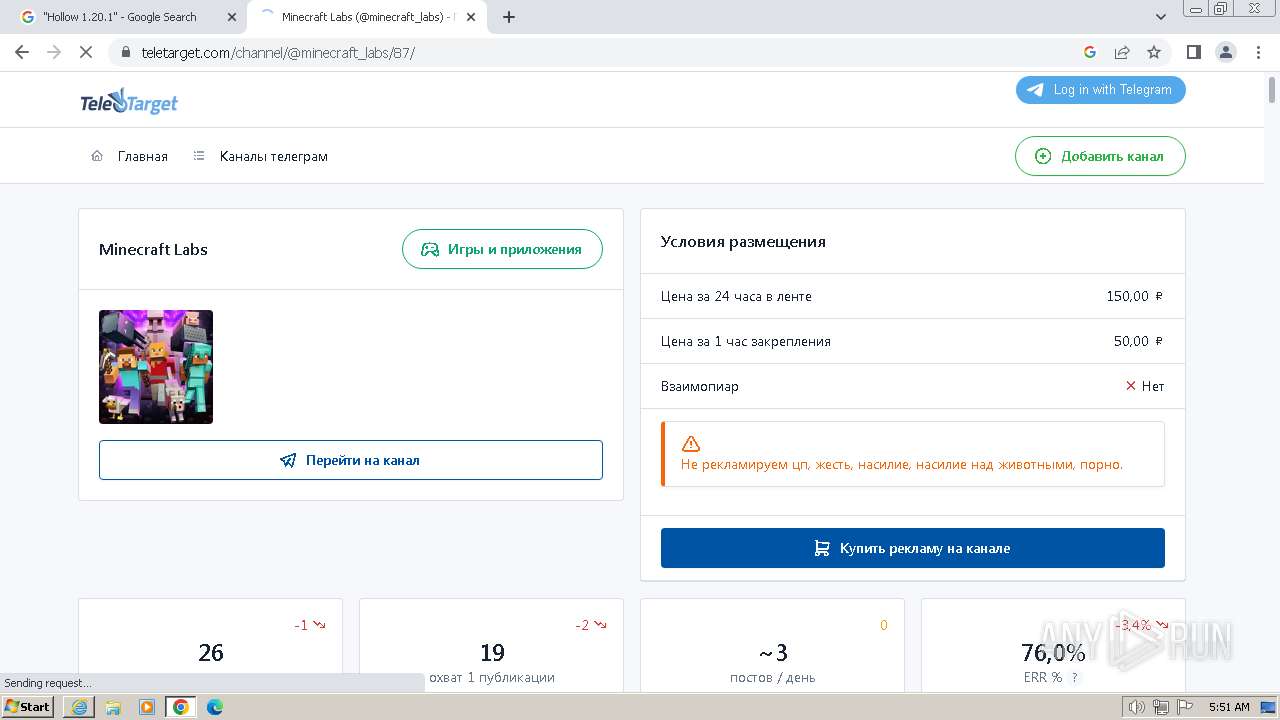
Task: Open File Explorer from the taskbar
Action: click(113, 707)
